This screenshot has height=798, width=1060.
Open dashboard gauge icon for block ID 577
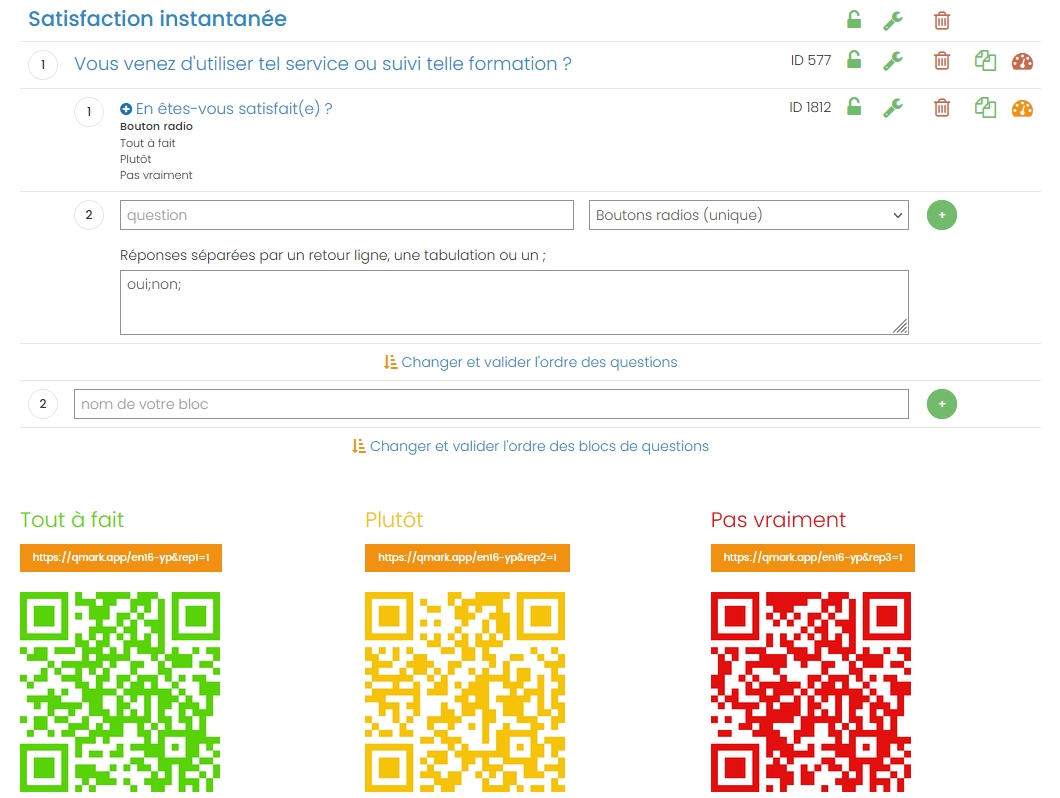point(1022,61)
